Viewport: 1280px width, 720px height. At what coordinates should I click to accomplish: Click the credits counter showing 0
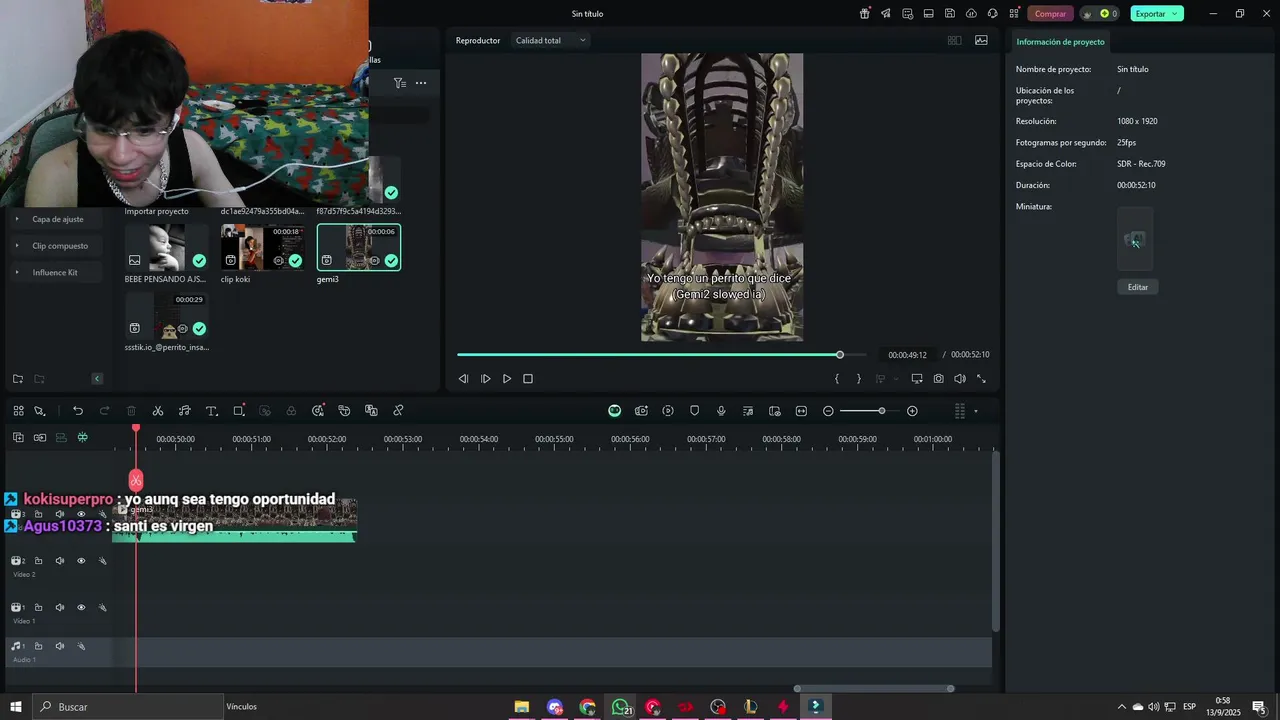point(1100,14)
